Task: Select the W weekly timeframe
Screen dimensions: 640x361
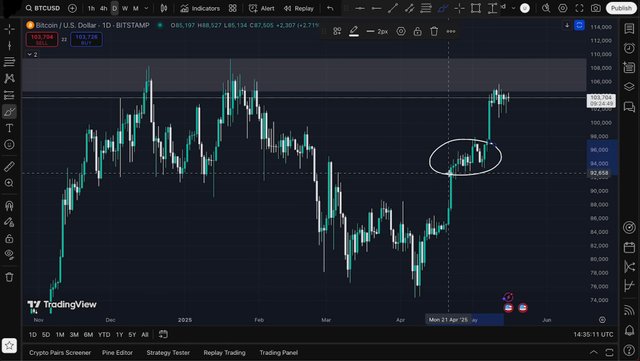Action: click(x=125, y=8)
